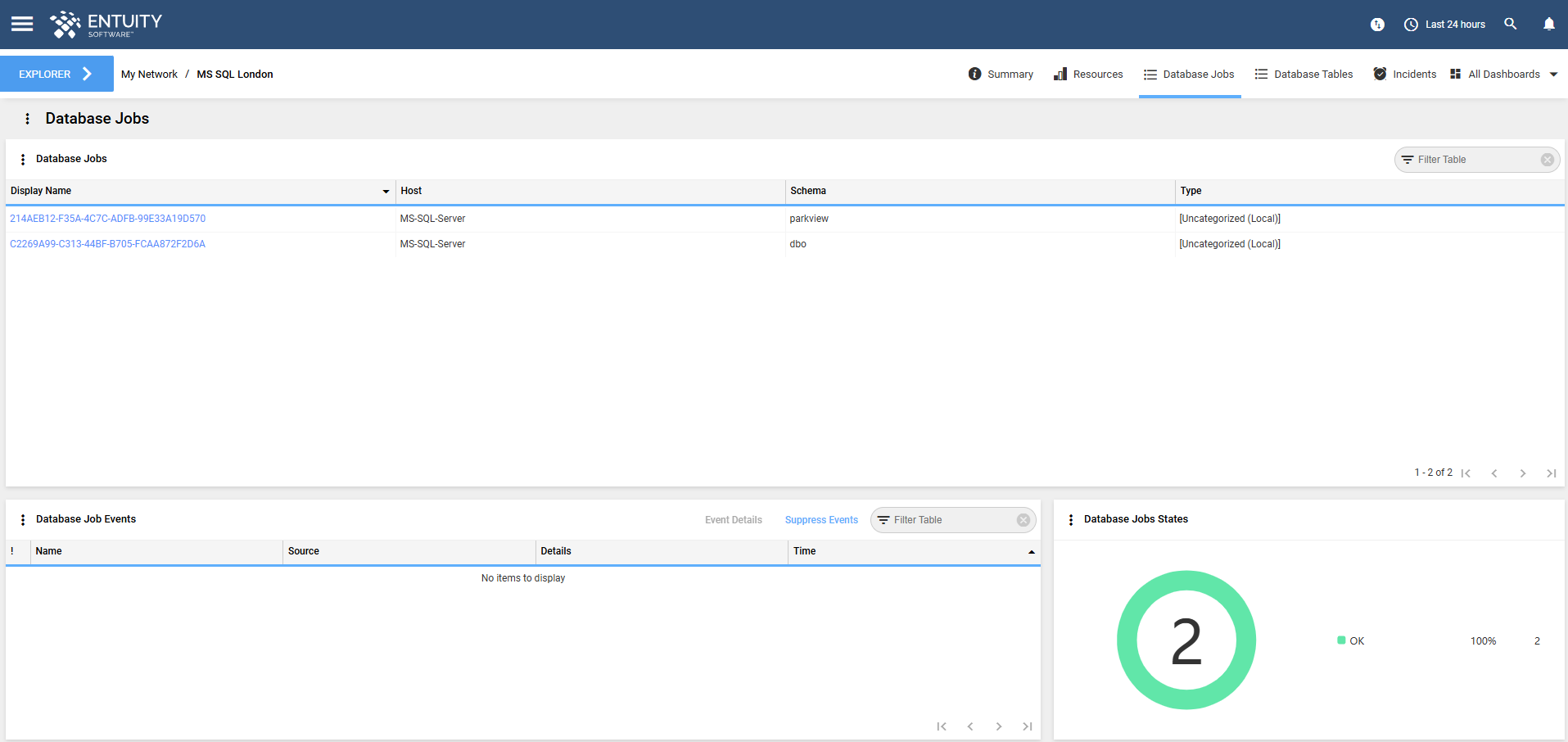Open the notifications bell
1568x742 pixels.
pos(1549,24)
